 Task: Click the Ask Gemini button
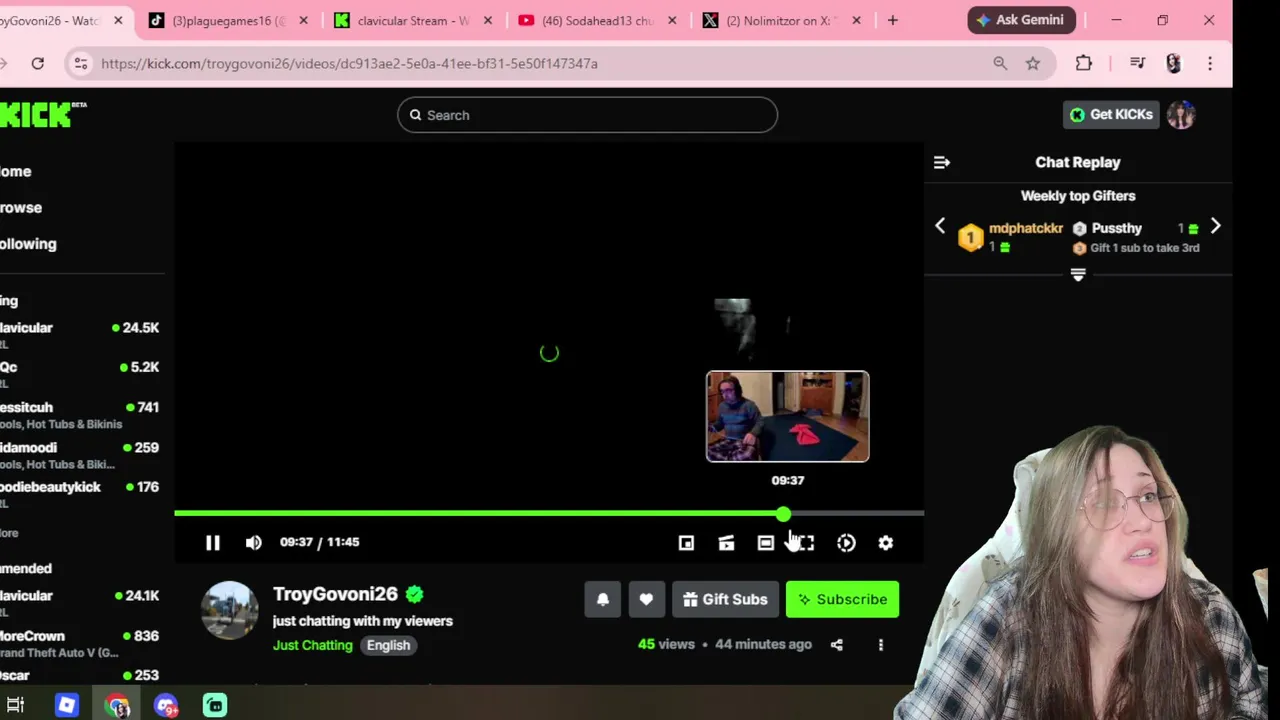click(x=1022, y=20)
